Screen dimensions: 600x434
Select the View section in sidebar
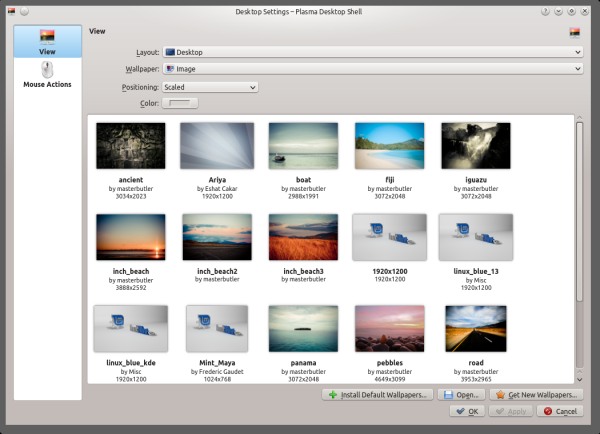pyautogui.click(x=47, y=42)
